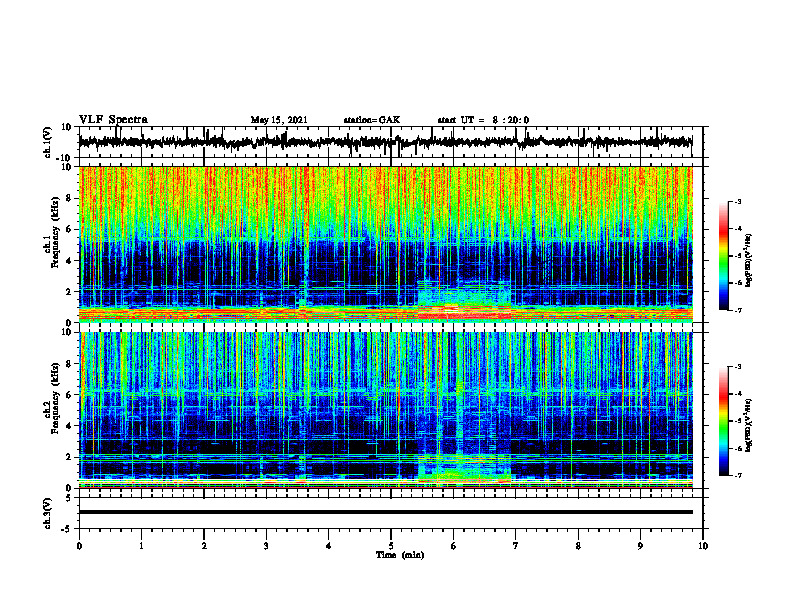Click the '8' tick of ch.2 frequency axis
This screenshot has height=612, width=792.
[69, 364]
